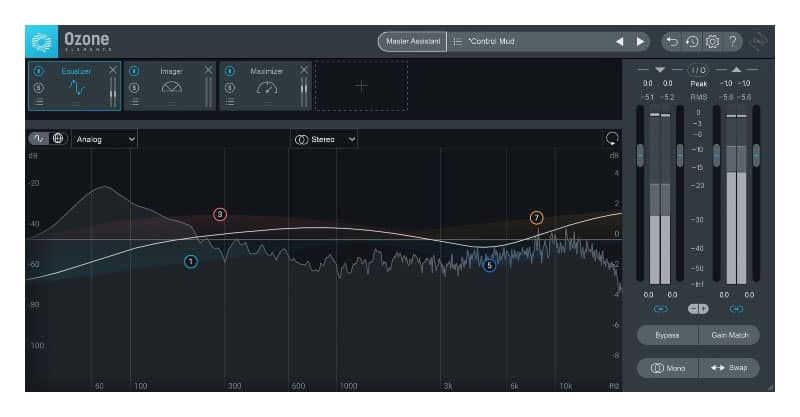Open the Maximizer module preset list

point(230,102)
